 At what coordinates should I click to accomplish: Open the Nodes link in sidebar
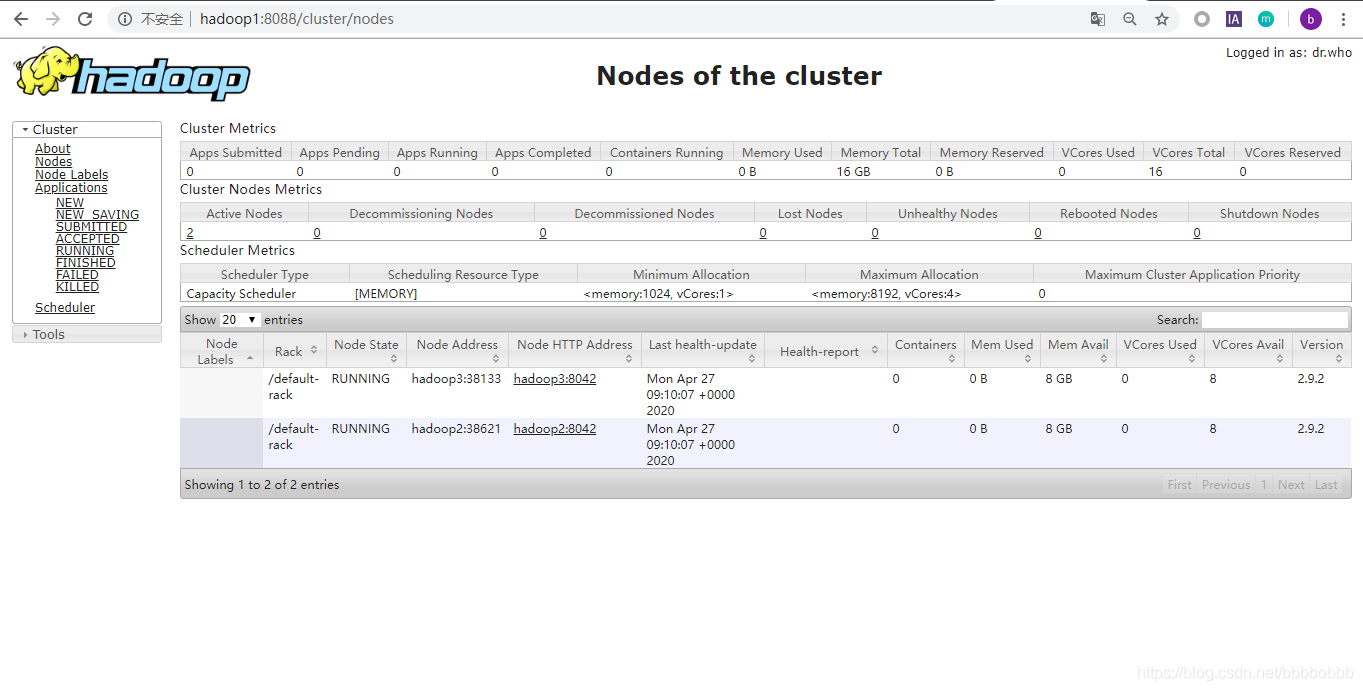coord(54,161)
